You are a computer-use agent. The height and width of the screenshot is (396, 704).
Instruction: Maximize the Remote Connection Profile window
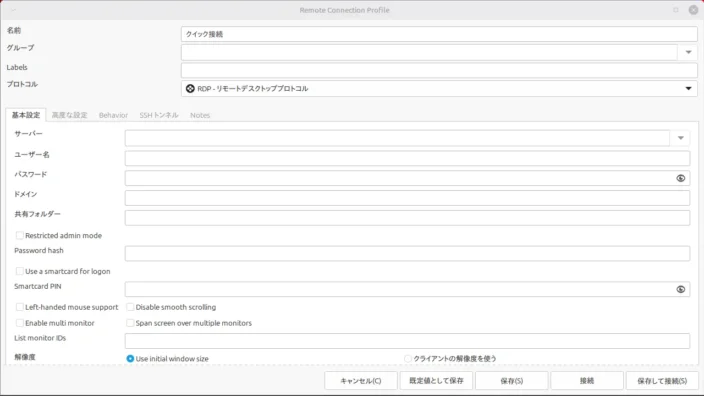[x=676, y=10]
